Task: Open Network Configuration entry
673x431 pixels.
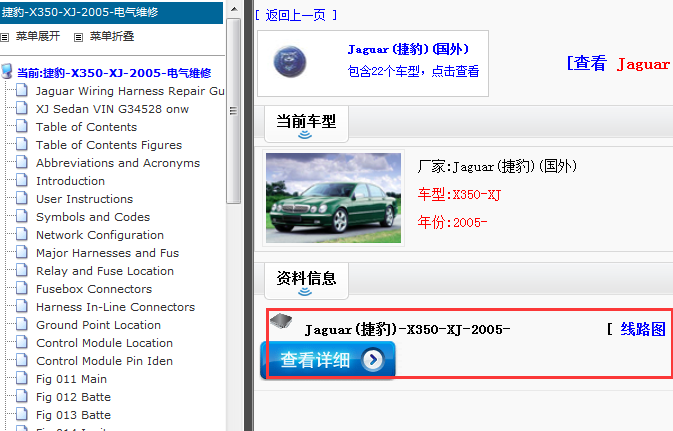Action: coord(100,235)
